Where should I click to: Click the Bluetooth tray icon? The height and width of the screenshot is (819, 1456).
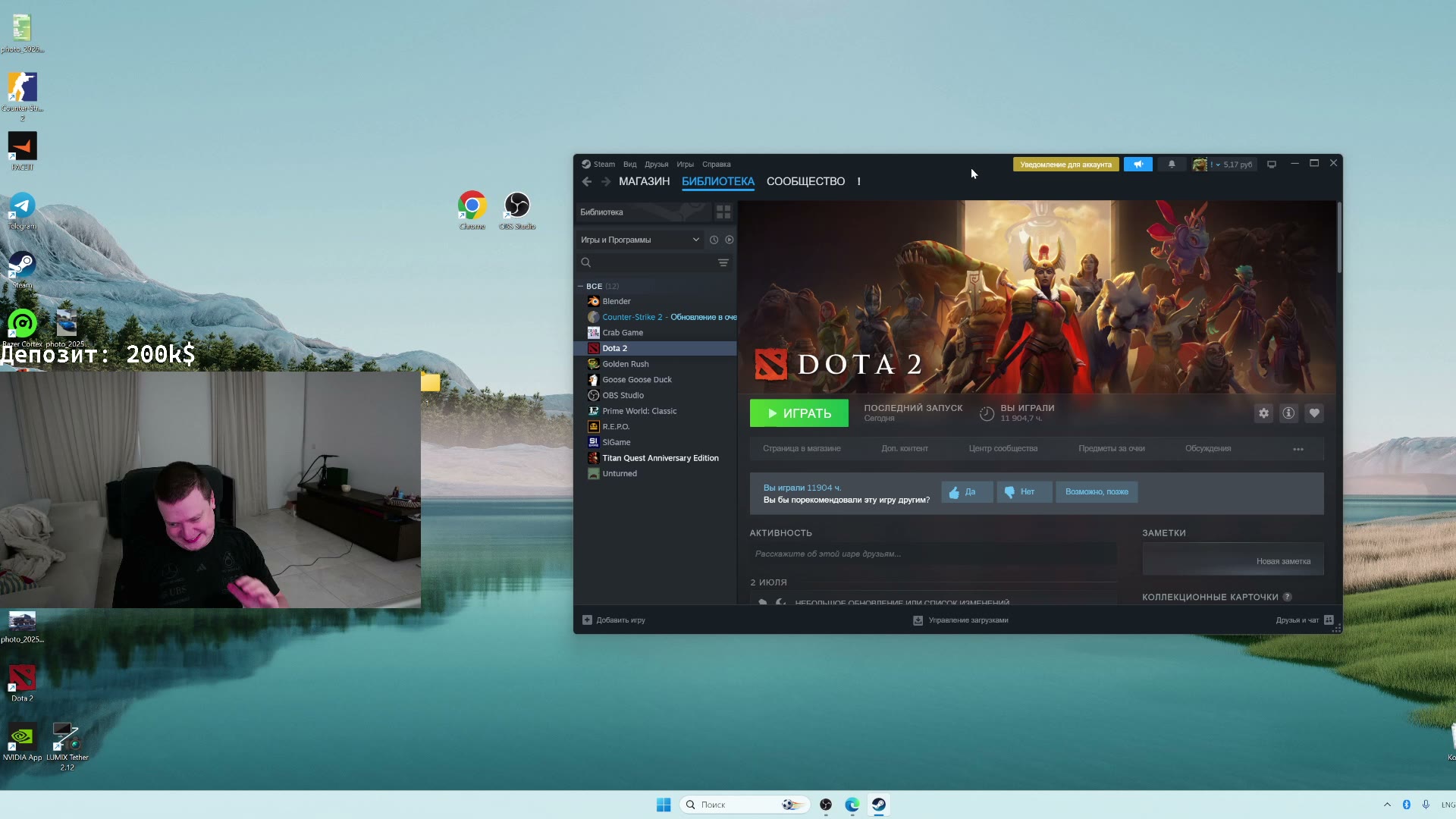point(1406,805)
